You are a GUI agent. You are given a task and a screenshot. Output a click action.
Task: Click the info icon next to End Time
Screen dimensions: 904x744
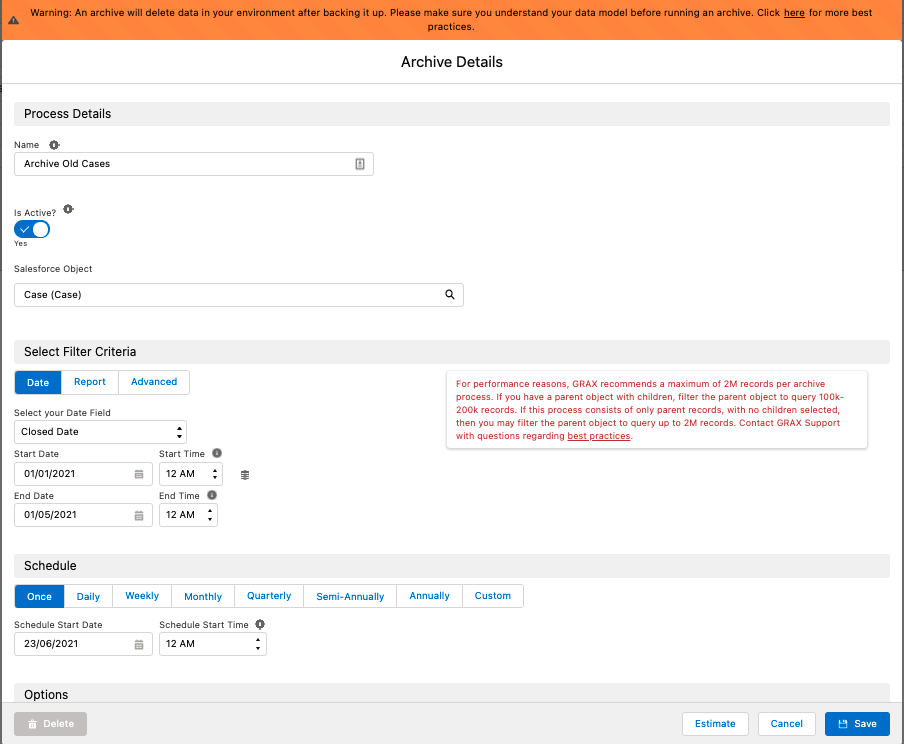212,495
